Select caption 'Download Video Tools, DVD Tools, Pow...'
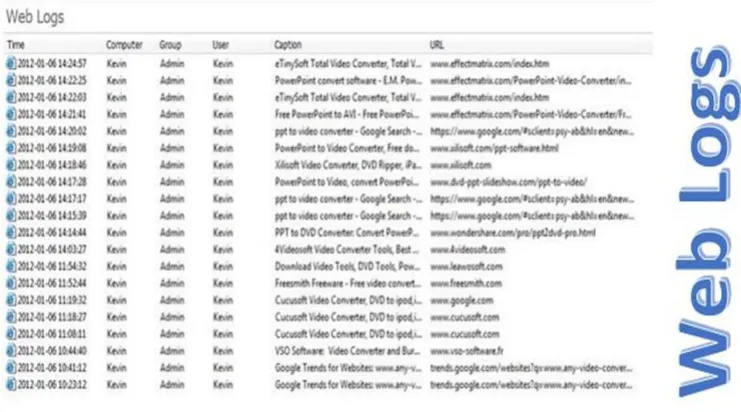The image size is (741, 412). pos(347,266)
